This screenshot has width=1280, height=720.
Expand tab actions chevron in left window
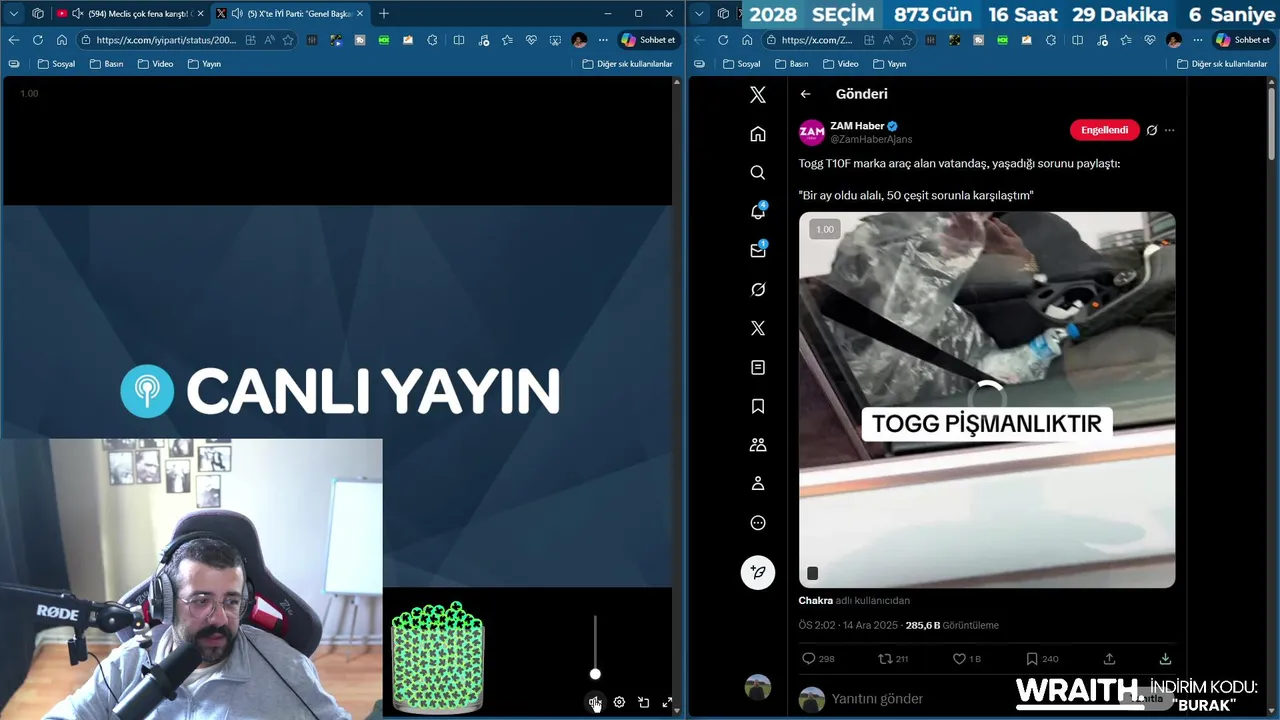(x=14, y=14)
